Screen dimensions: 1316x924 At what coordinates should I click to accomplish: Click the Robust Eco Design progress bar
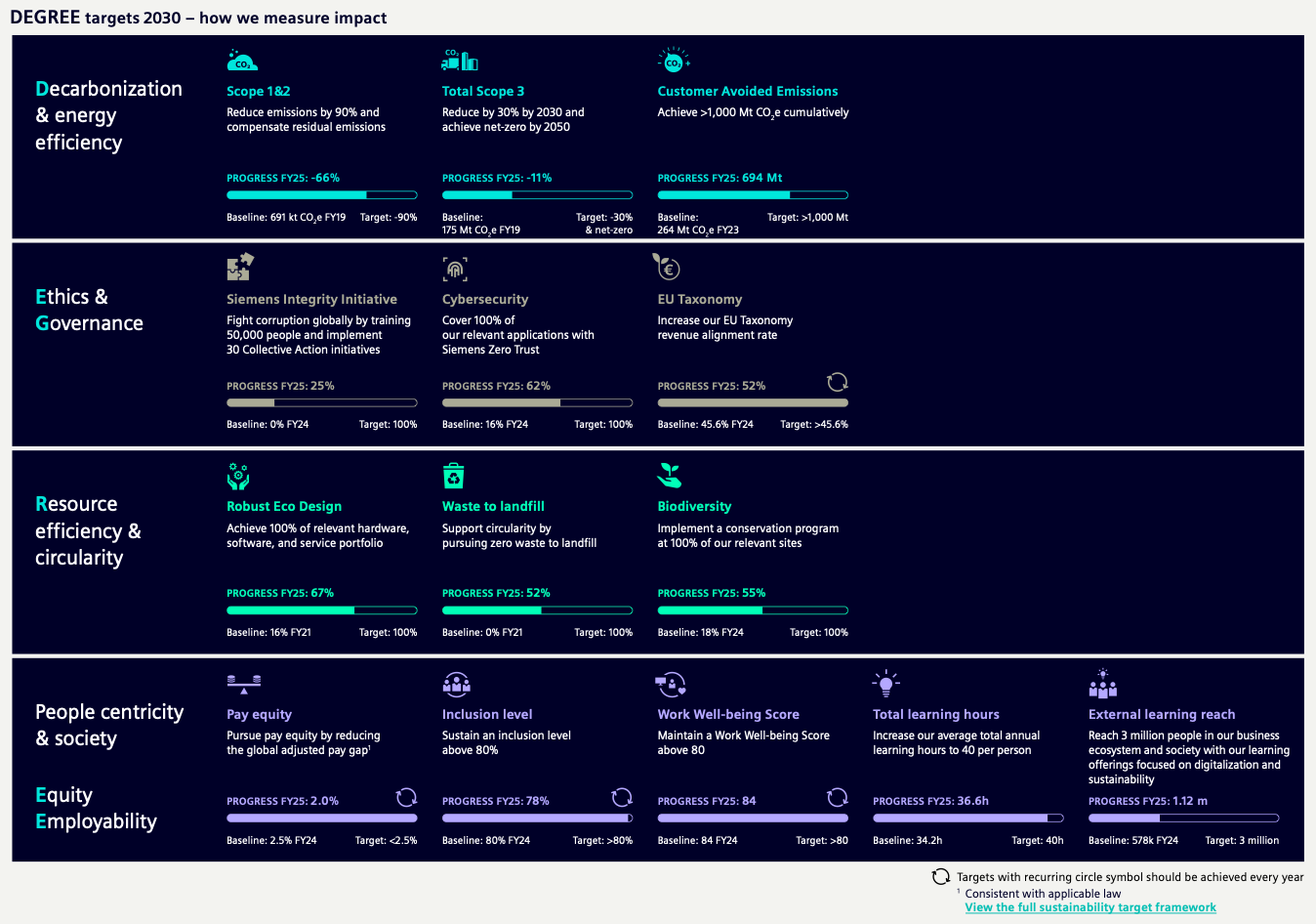pos(322,610)
